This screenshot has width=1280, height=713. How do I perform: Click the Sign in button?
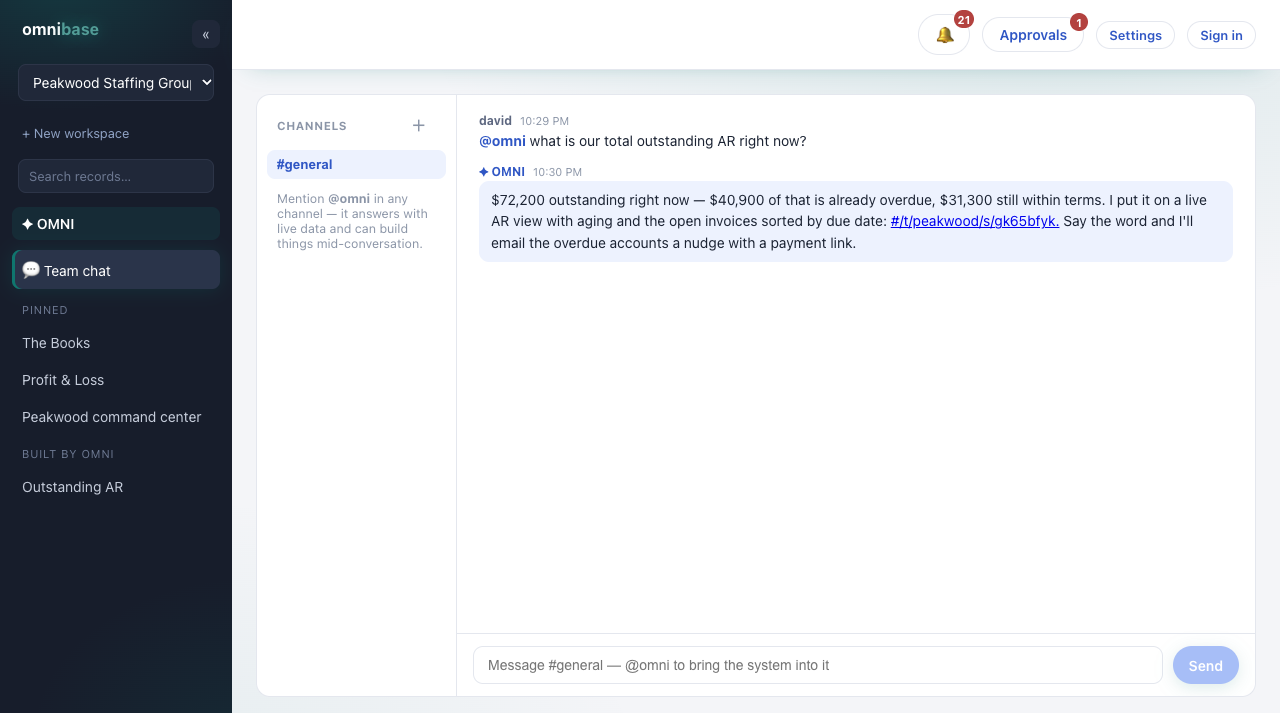coord(1221,35)
